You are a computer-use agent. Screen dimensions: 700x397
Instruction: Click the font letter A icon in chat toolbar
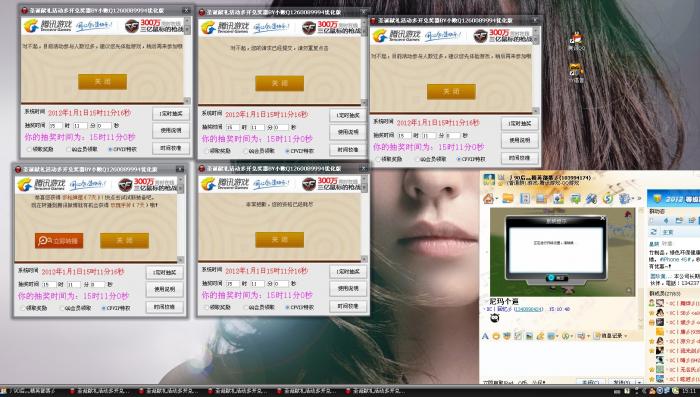[x=485, y=336]
